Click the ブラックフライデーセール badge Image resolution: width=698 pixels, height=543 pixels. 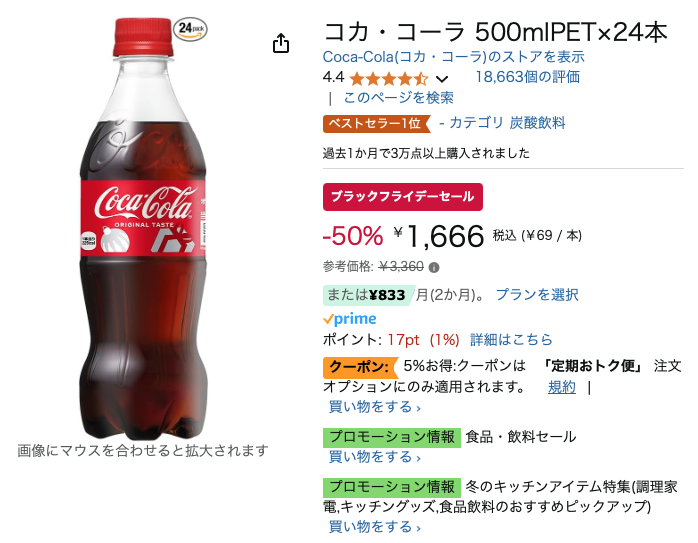click(x=403, y=196)
